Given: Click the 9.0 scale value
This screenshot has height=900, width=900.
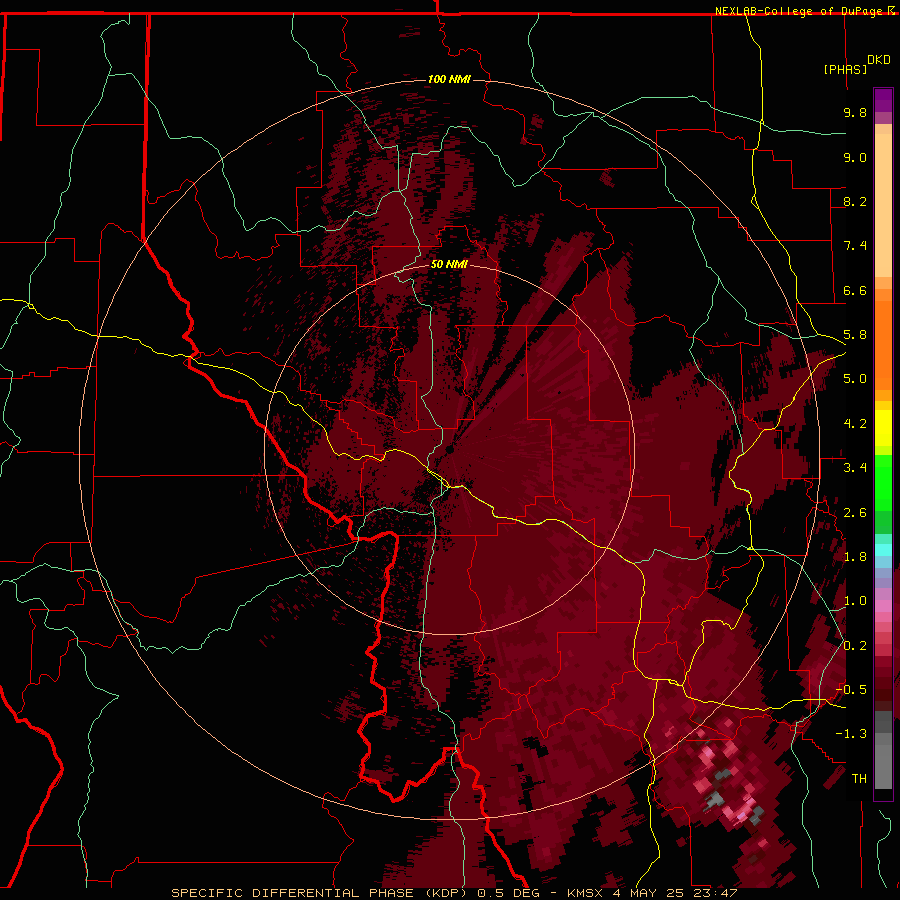Looking at the screenshot, I should 855,157.
